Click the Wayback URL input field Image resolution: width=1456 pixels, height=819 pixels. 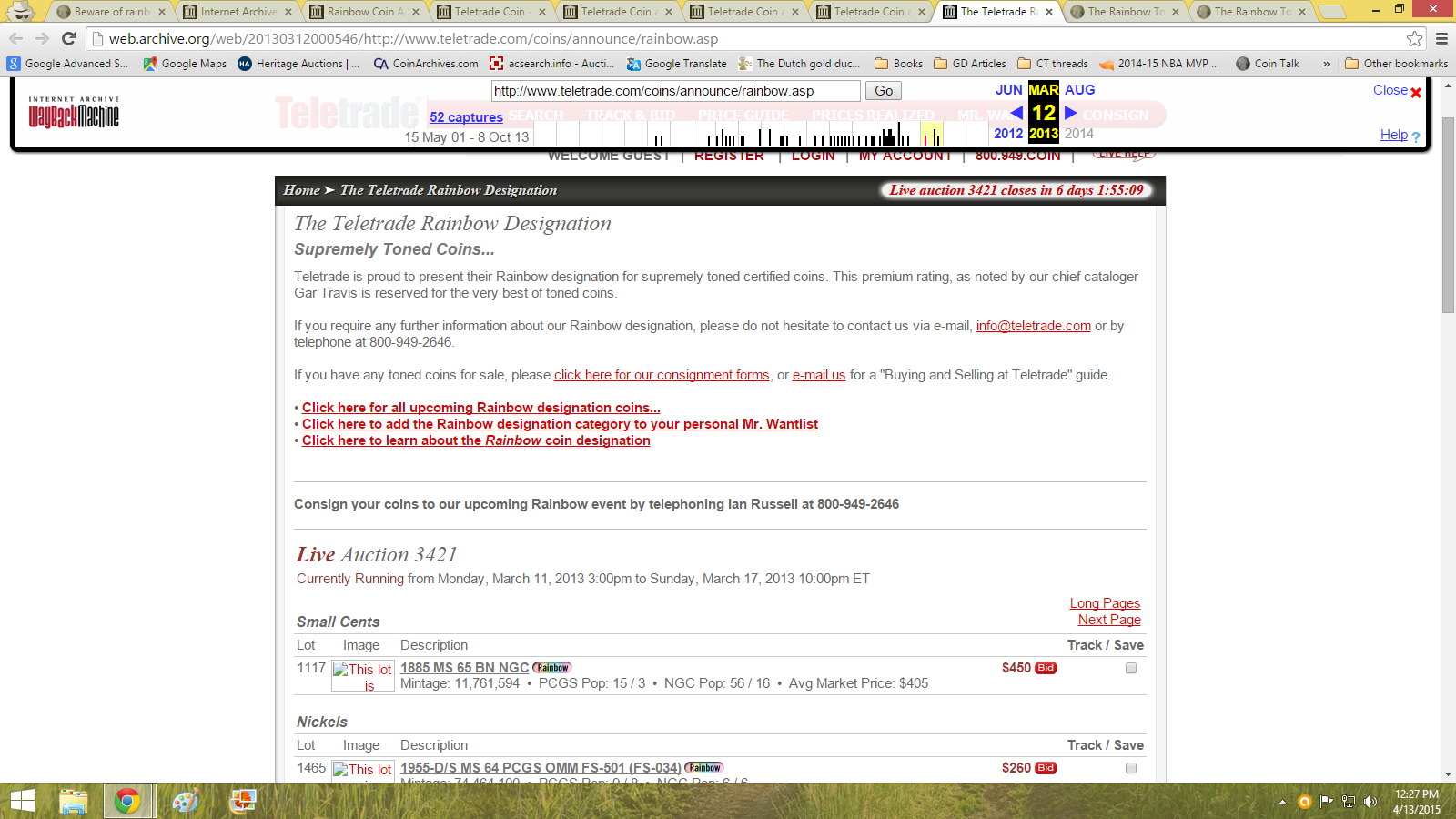(675, 91)
